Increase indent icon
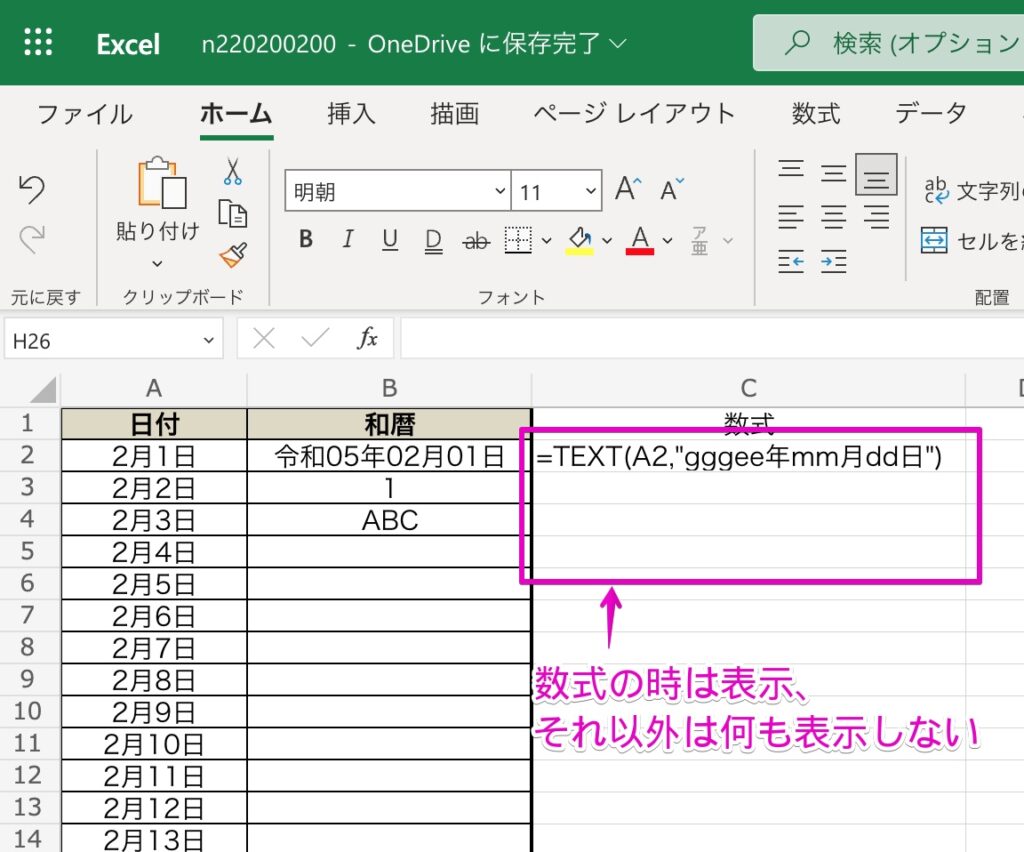Viewport: 1024px width, 852px height. (833, 261)
